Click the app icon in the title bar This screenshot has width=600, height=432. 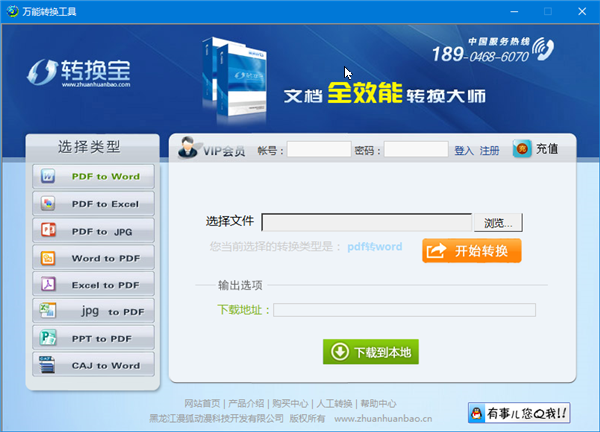click(x=12, y=11)
